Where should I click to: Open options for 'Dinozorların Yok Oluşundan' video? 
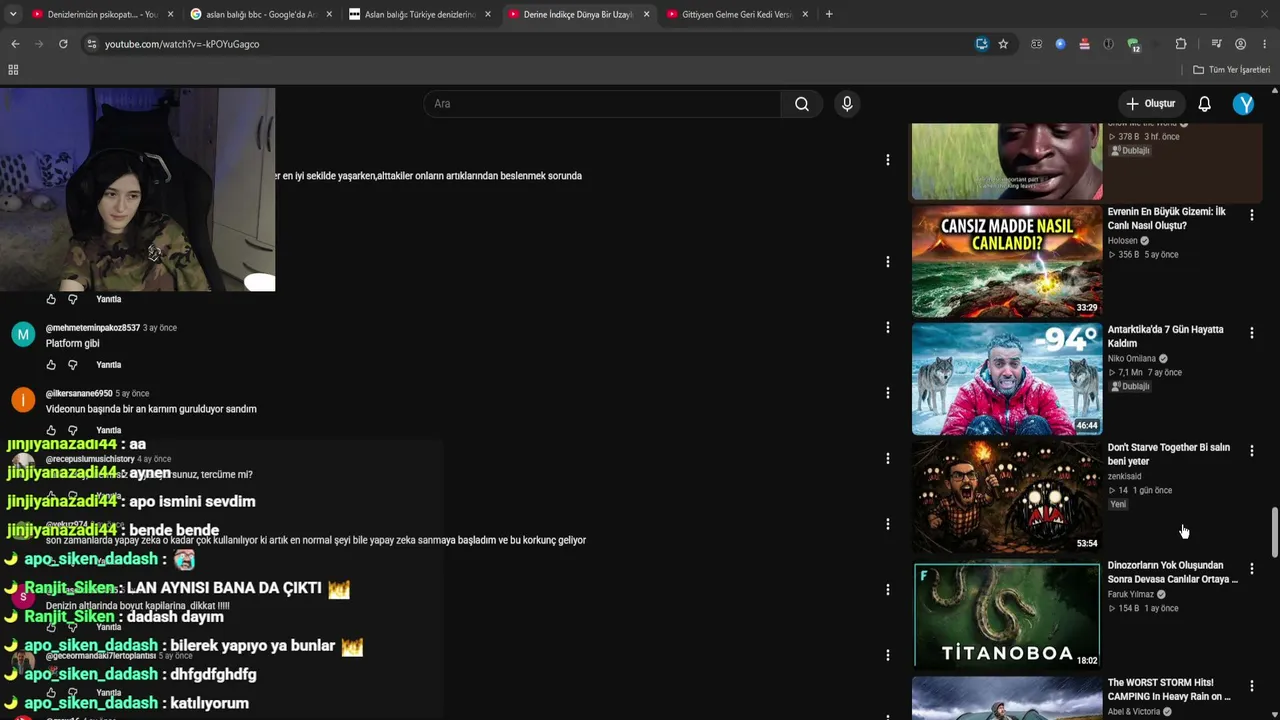[x=1251, y=569]
